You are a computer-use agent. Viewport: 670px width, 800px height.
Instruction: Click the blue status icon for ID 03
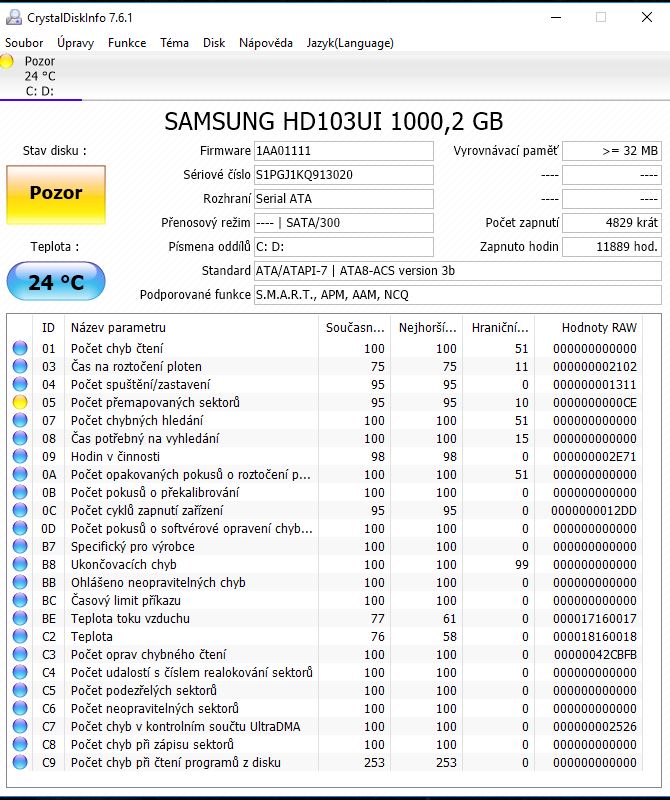(x=20, y=366)
